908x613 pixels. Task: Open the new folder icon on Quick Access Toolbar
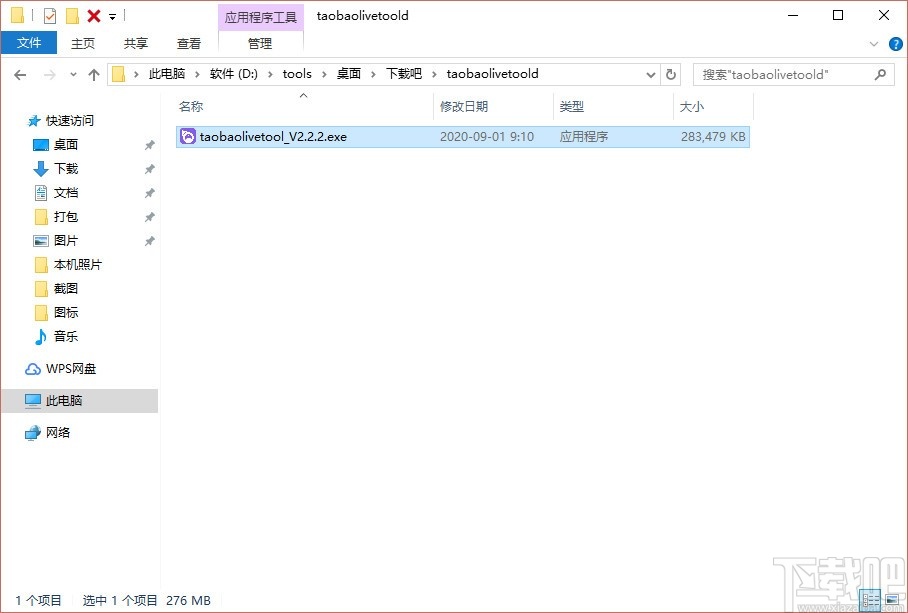(x=70, y=15)
